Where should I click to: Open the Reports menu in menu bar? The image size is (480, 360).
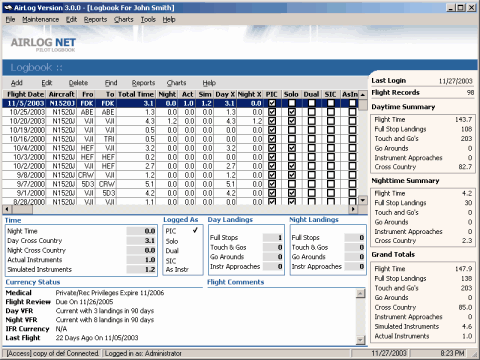click(x=95, y=20)
